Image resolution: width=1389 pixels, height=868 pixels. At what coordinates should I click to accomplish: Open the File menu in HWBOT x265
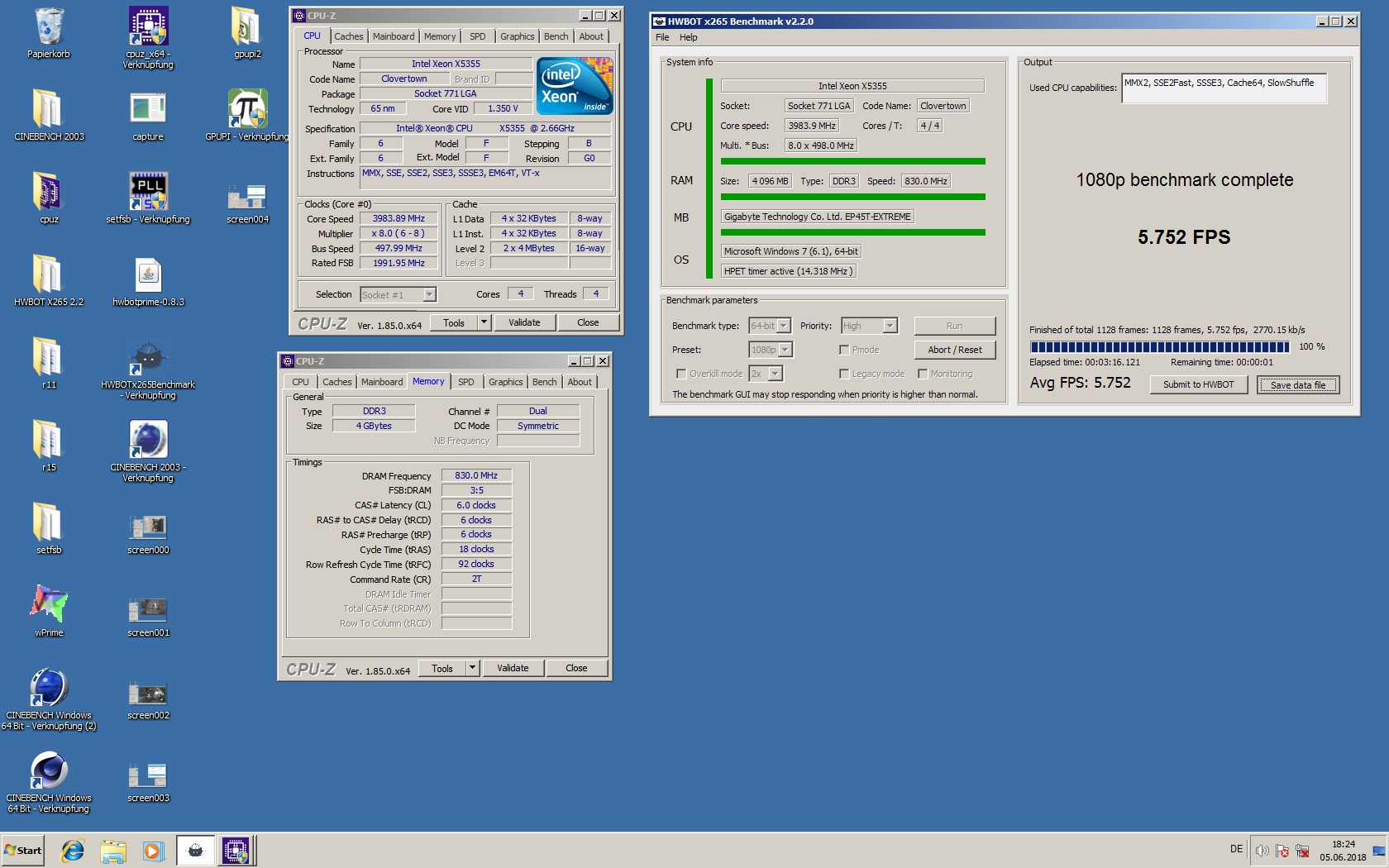click(x=662, y=37)
